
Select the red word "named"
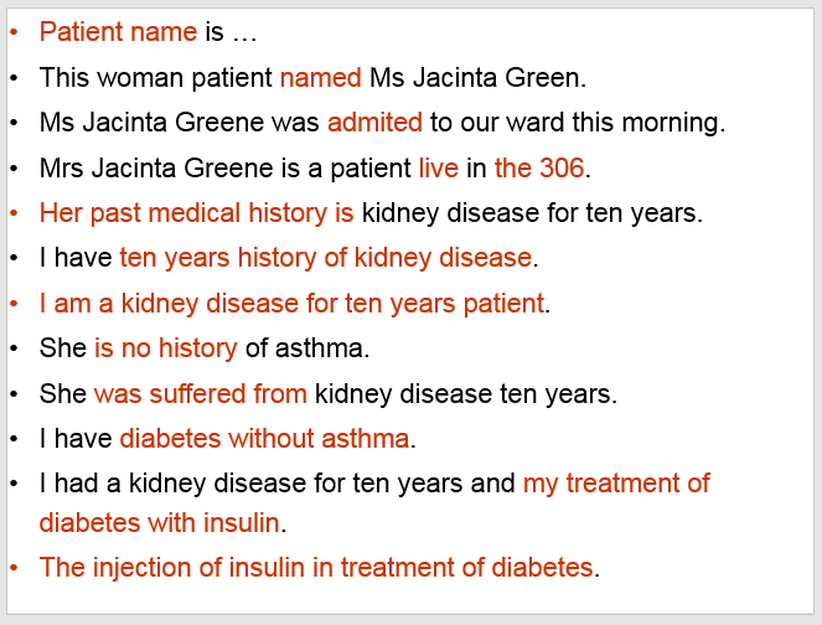[321, 78]
